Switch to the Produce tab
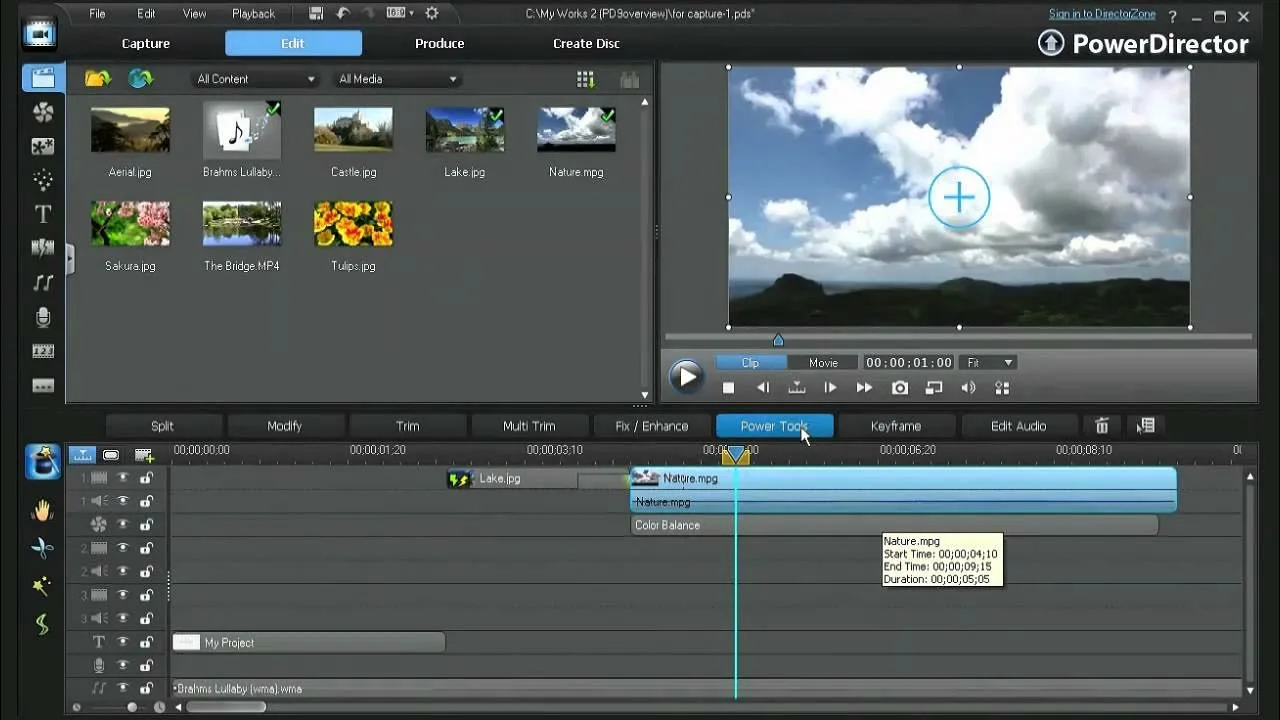This screenshot has width=1280, height=720. click(x=439, y=43)
